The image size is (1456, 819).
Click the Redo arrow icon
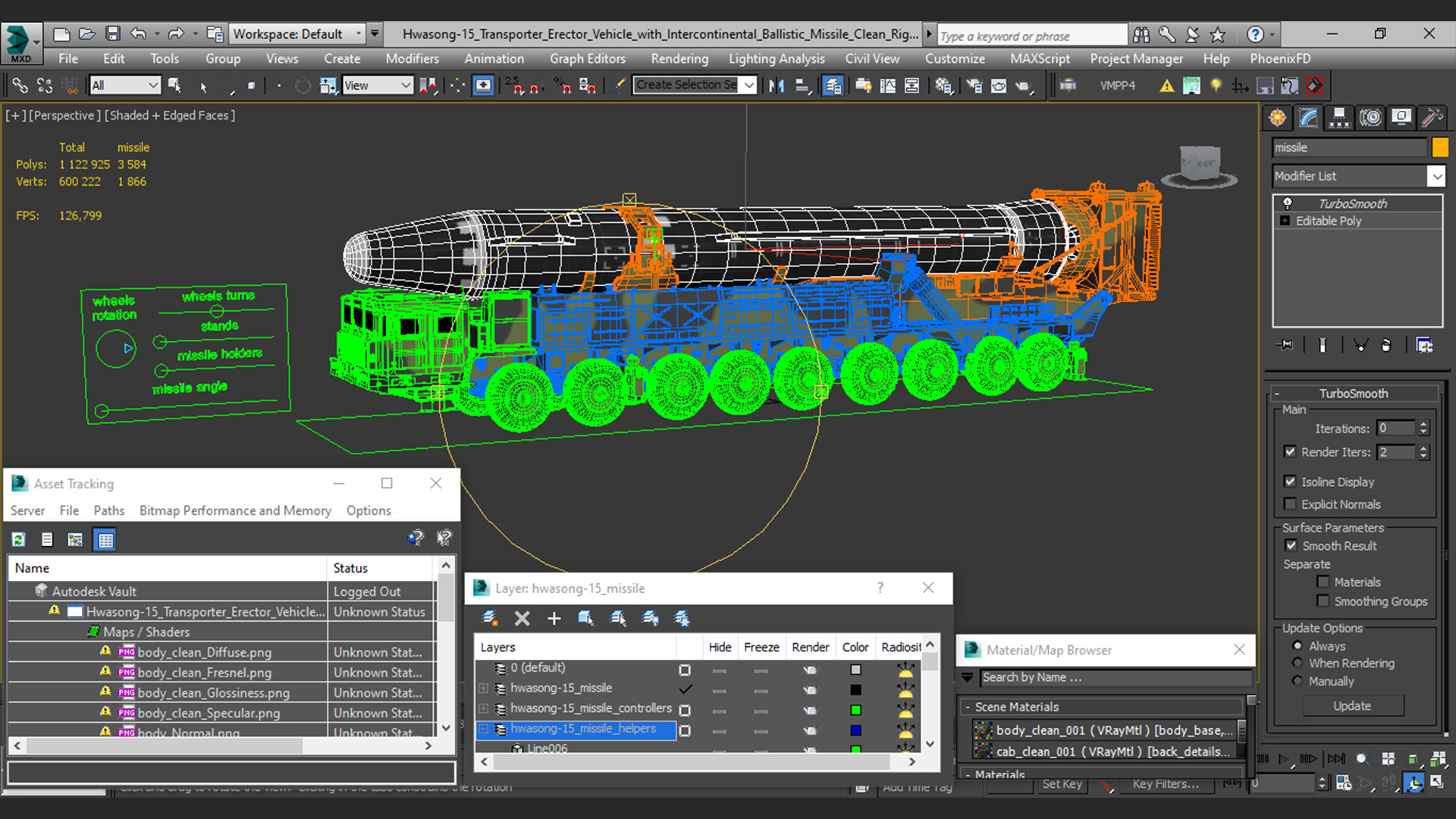tap(176, 34)
